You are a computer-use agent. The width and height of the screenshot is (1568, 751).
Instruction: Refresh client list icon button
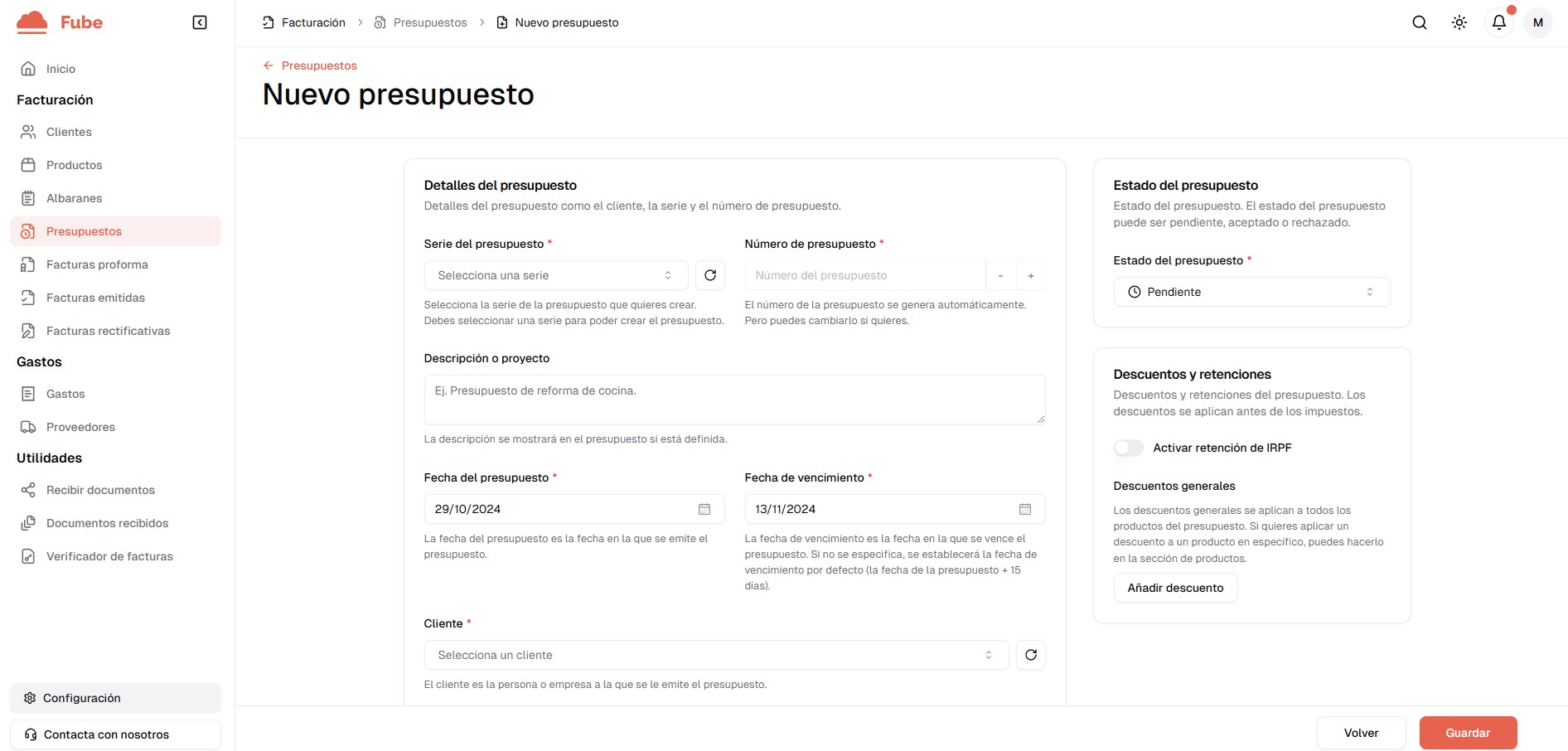(x=1031, y=655)
